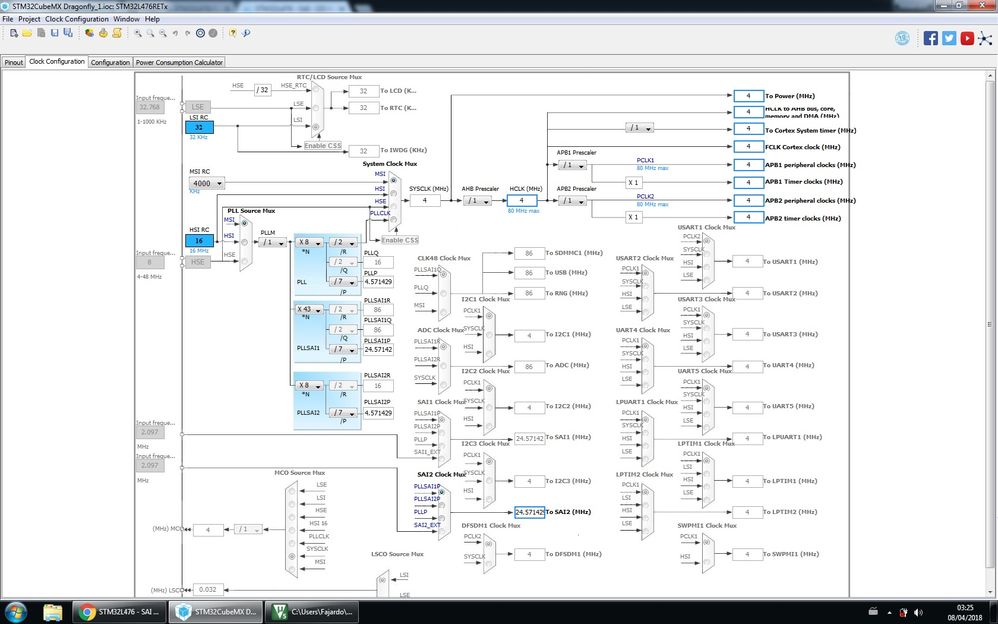The image size is (998, 624).
Task: Click the HCLK (MHz) input field
Action: [522, 201]
